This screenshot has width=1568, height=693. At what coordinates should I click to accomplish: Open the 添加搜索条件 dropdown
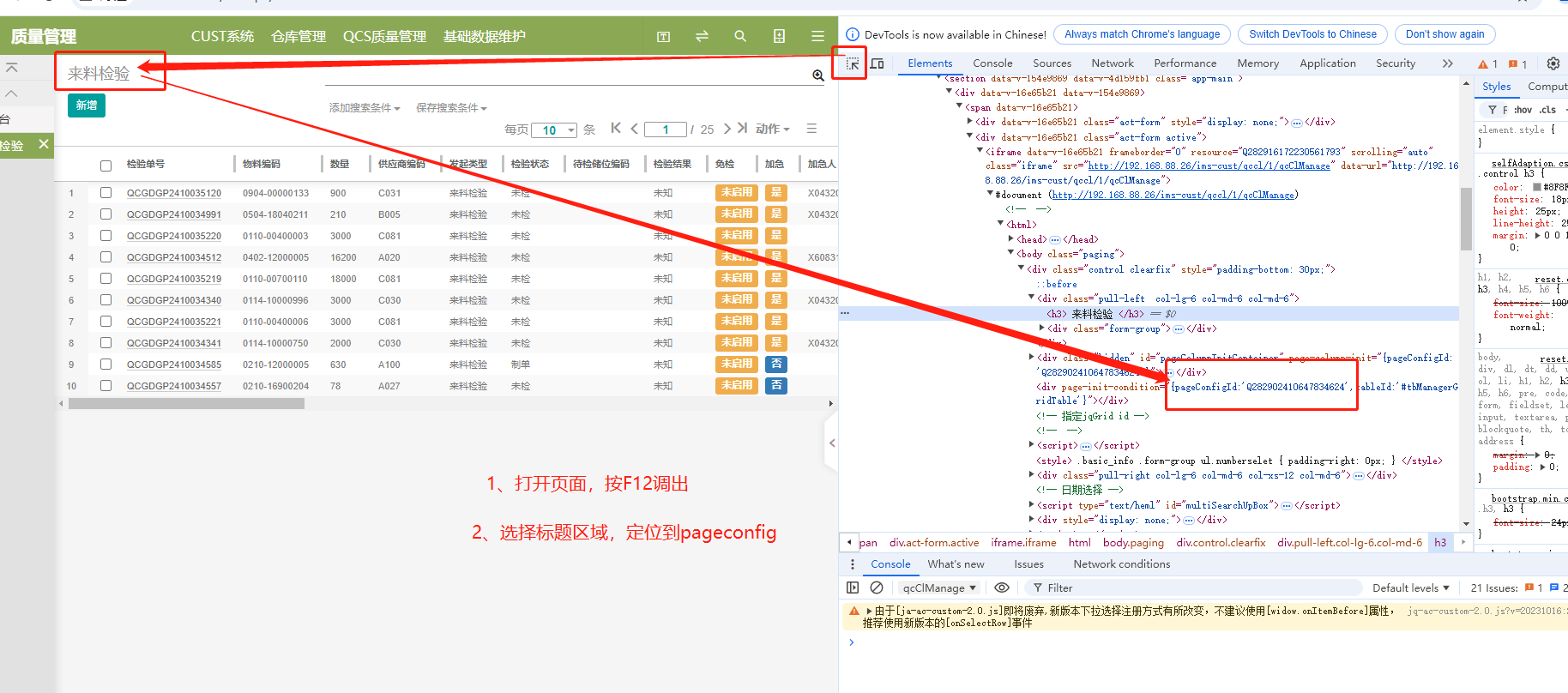365,108
